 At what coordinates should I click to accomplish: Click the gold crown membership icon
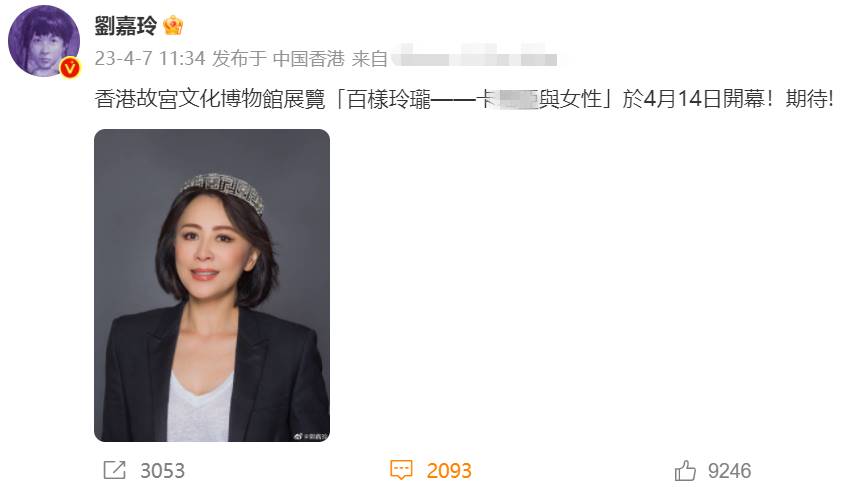point(173,25)
